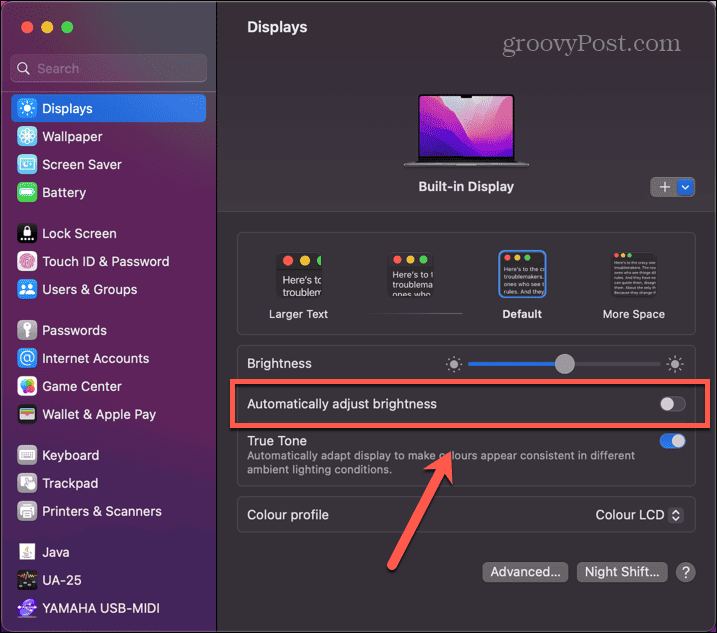Click the UA-25 waveform icon

point(27,580)
